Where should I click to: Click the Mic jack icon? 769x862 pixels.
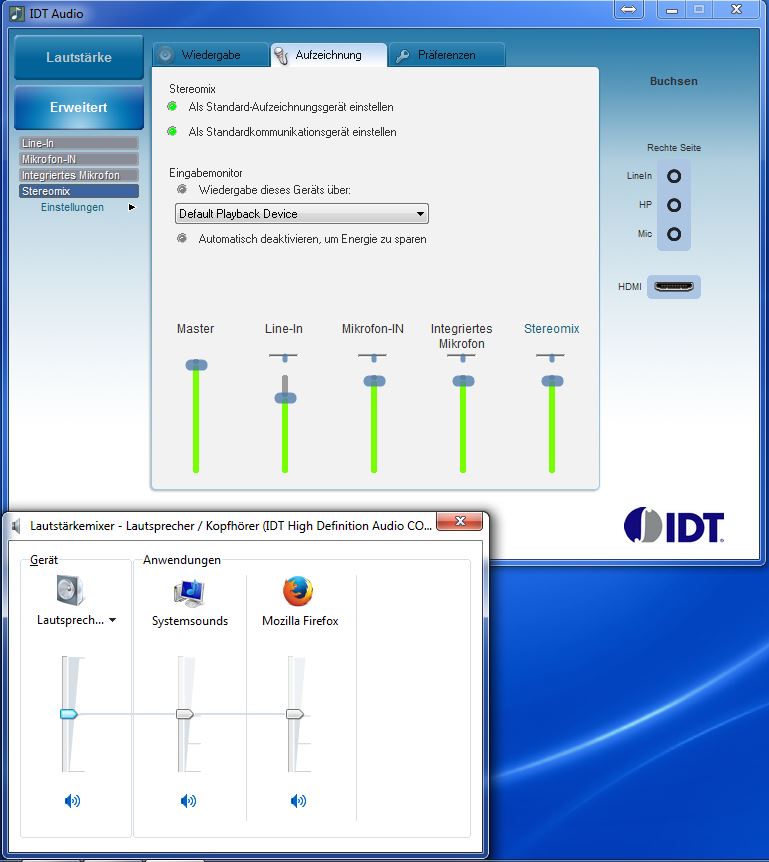tap(674, 234)
